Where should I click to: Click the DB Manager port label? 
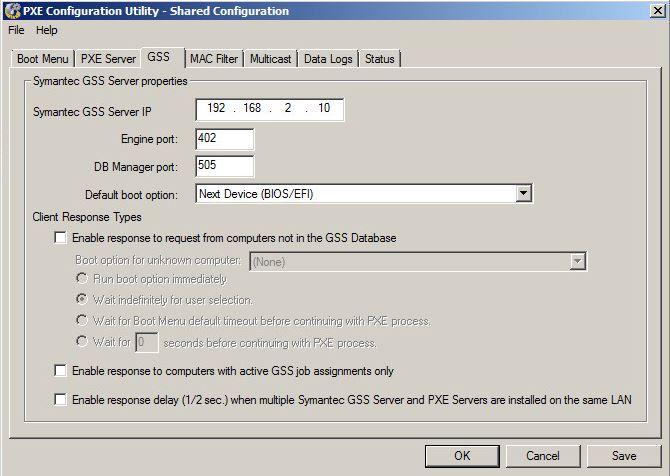136,167
